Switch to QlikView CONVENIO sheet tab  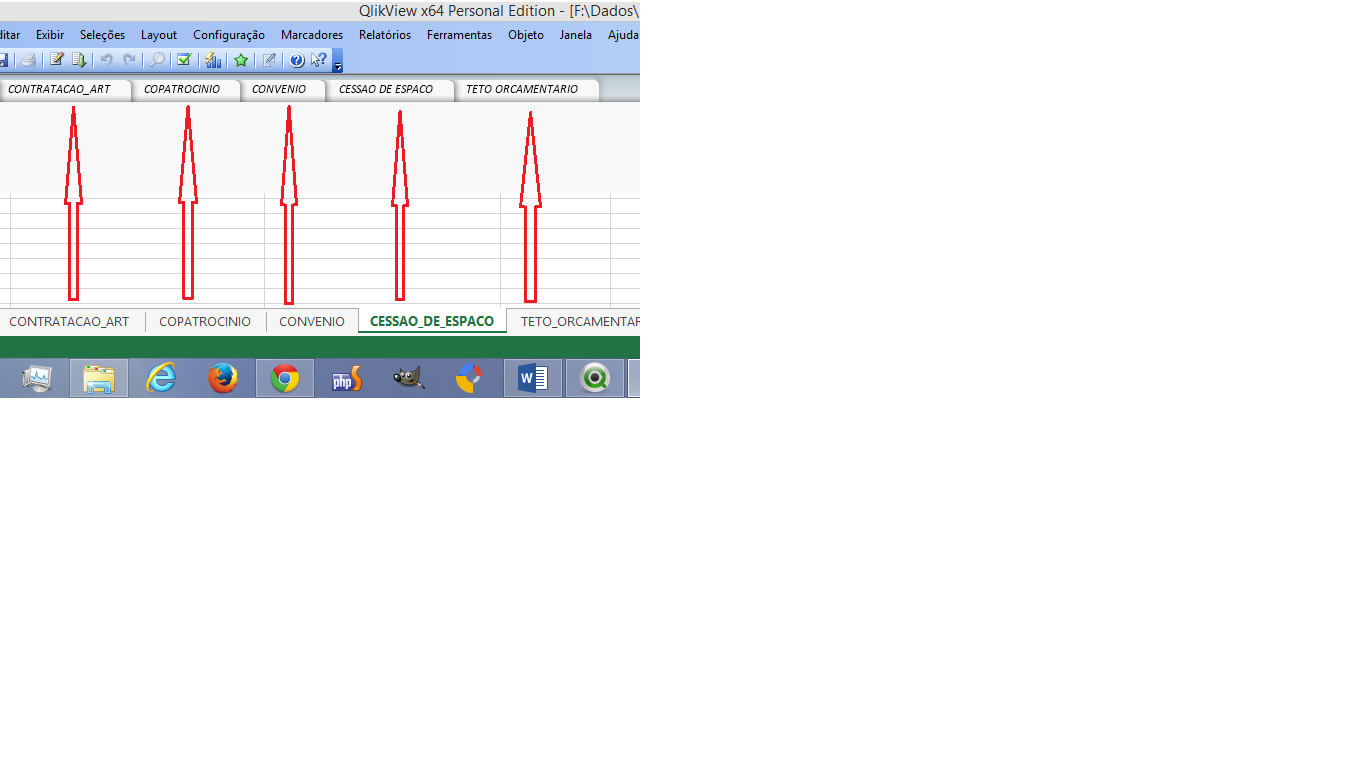[283, 90]
